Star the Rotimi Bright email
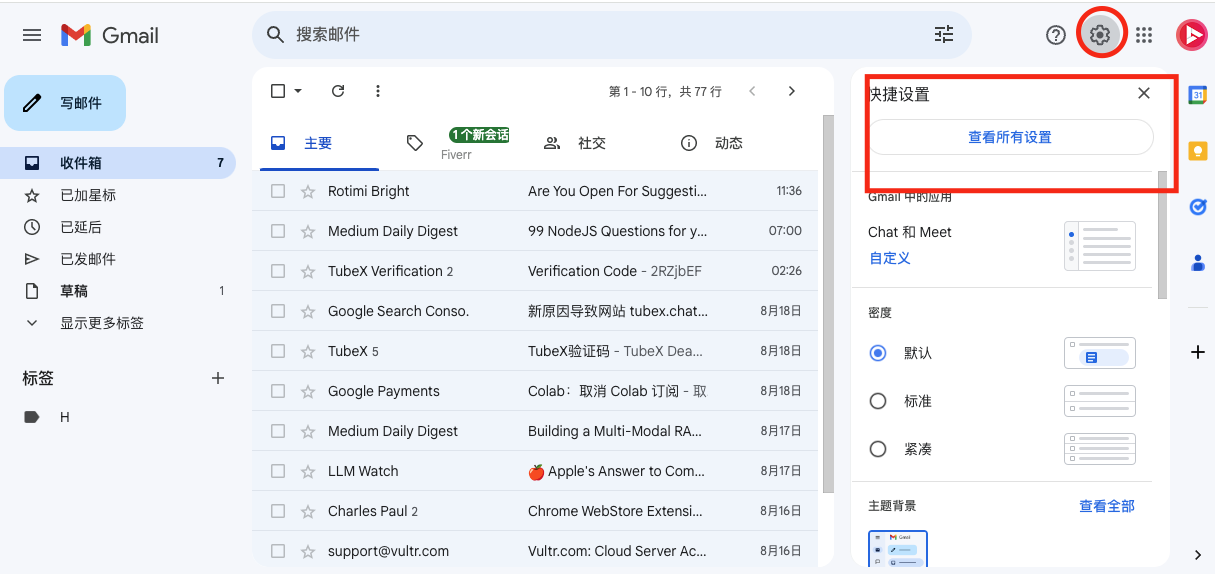The height and width of the screenshot is (574, 1215). point(308,191)
